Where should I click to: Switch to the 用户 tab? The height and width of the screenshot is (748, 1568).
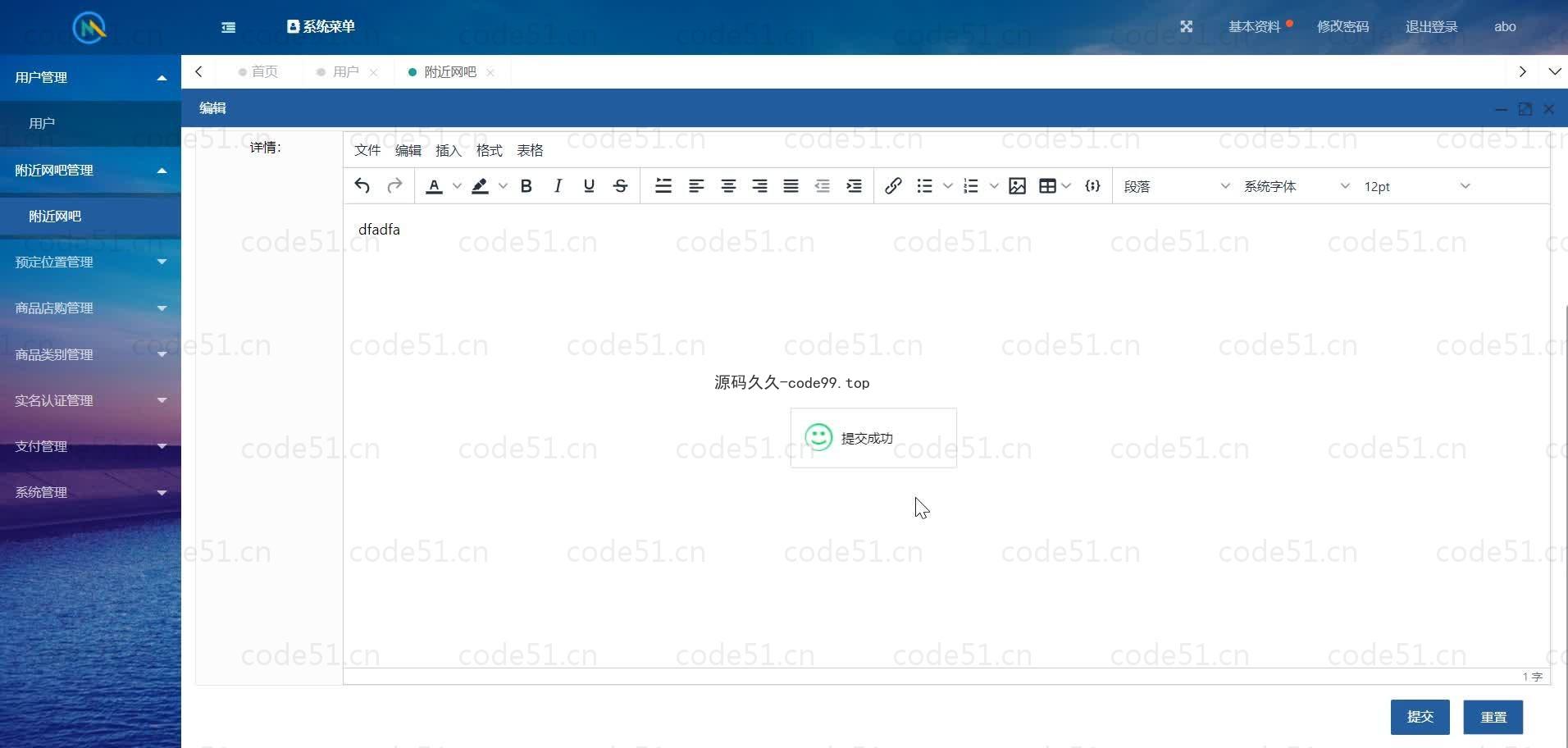click(346, 71)
